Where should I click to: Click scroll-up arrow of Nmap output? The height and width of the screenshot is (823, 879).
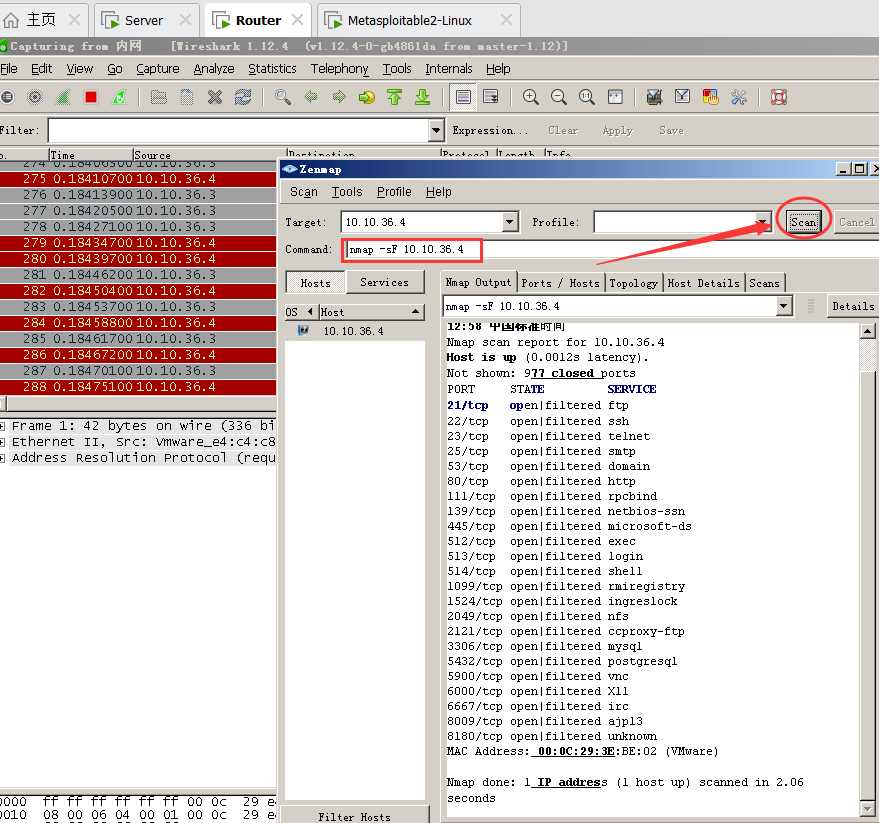pyautogui.click(x=867, y=331)
